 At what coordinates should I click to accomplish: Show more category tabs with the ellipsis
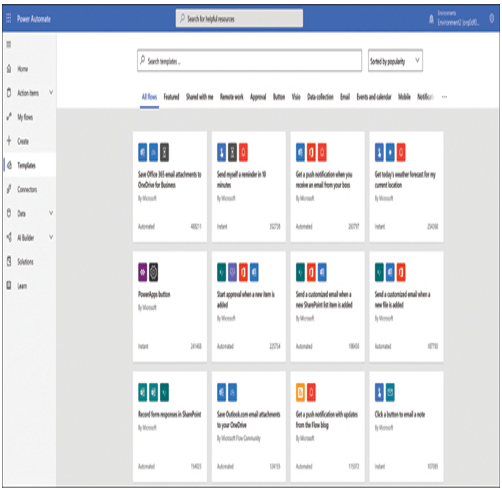click(x=444, y=97)
